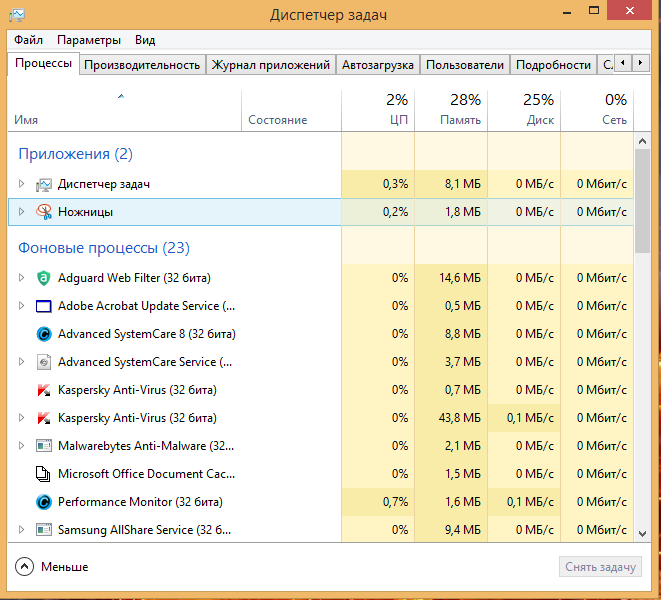661x600 pixels.
Task: Click the Advanced SystemCare 8 icon
Action: [x=44, y=334]
